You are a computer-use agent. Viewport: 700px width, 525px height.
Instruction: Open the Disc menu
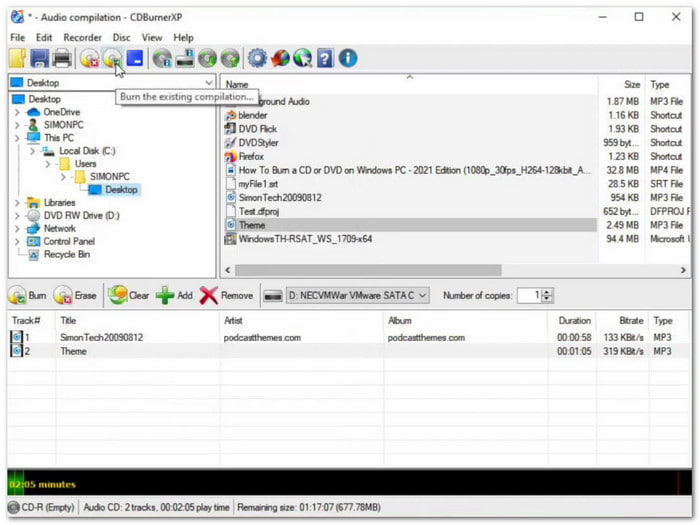pos(122,38)
